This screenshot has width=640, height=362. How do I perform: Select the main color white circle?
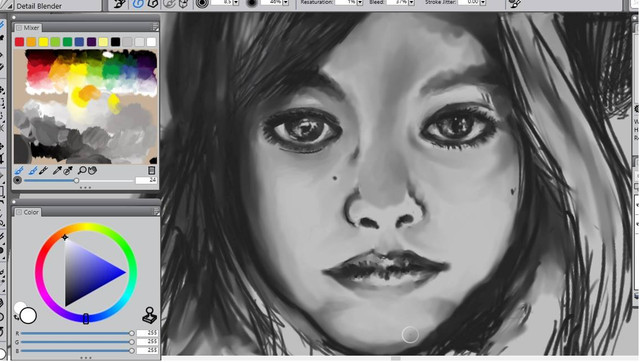tap(28, 315)
